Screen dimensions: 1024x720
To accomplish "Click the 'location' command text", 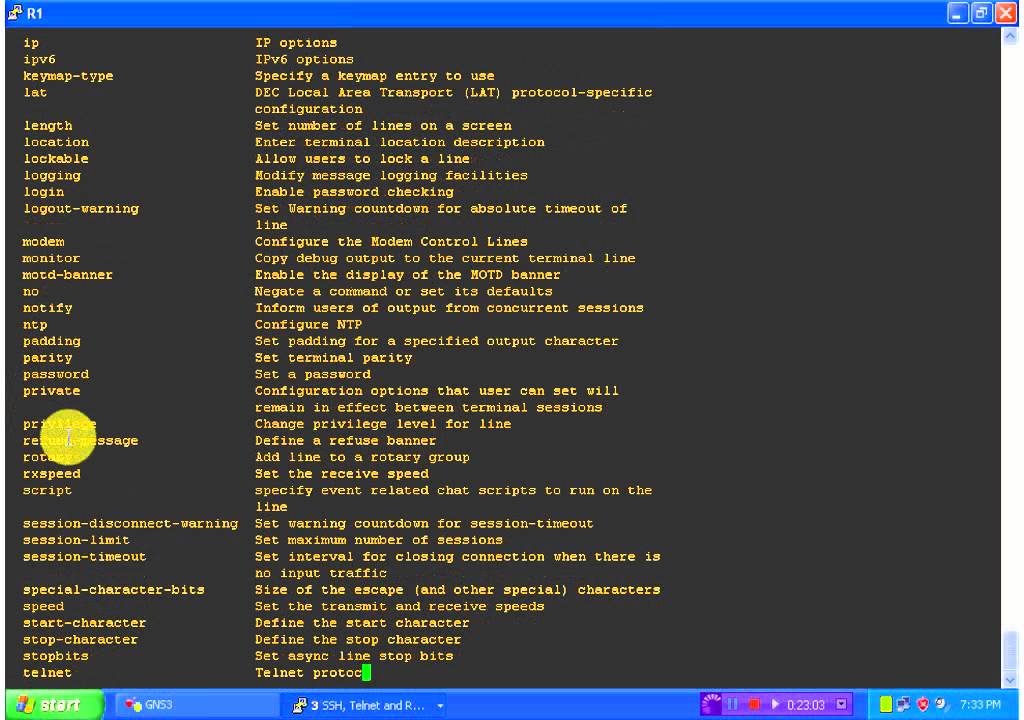I will pos(56,142).
